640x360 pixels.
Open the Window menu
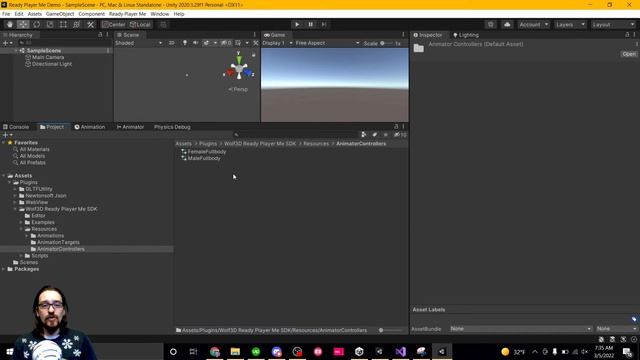tap(160, 14)
